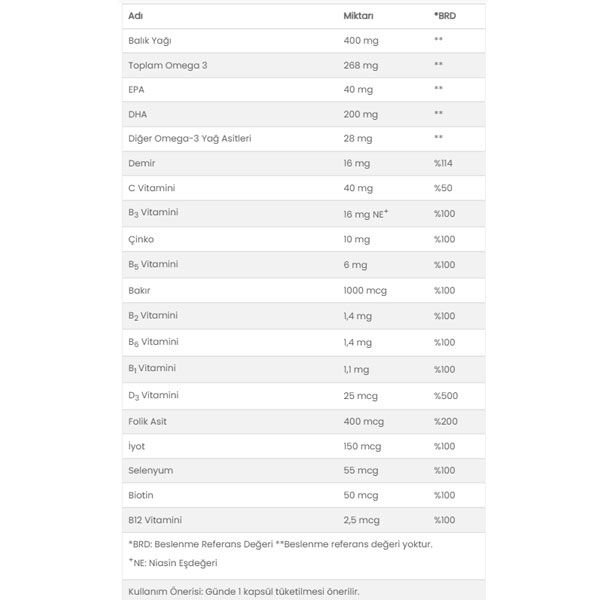Select the EPA row label
The image size is (600, 600).
[x=138, y=89]
